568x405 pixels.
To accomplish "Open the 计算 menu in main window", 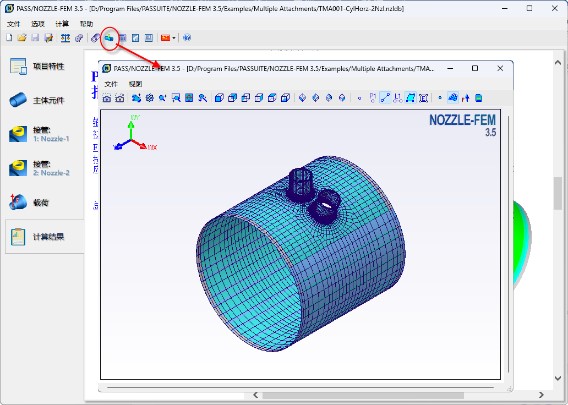I will click(x=62, y=24).
